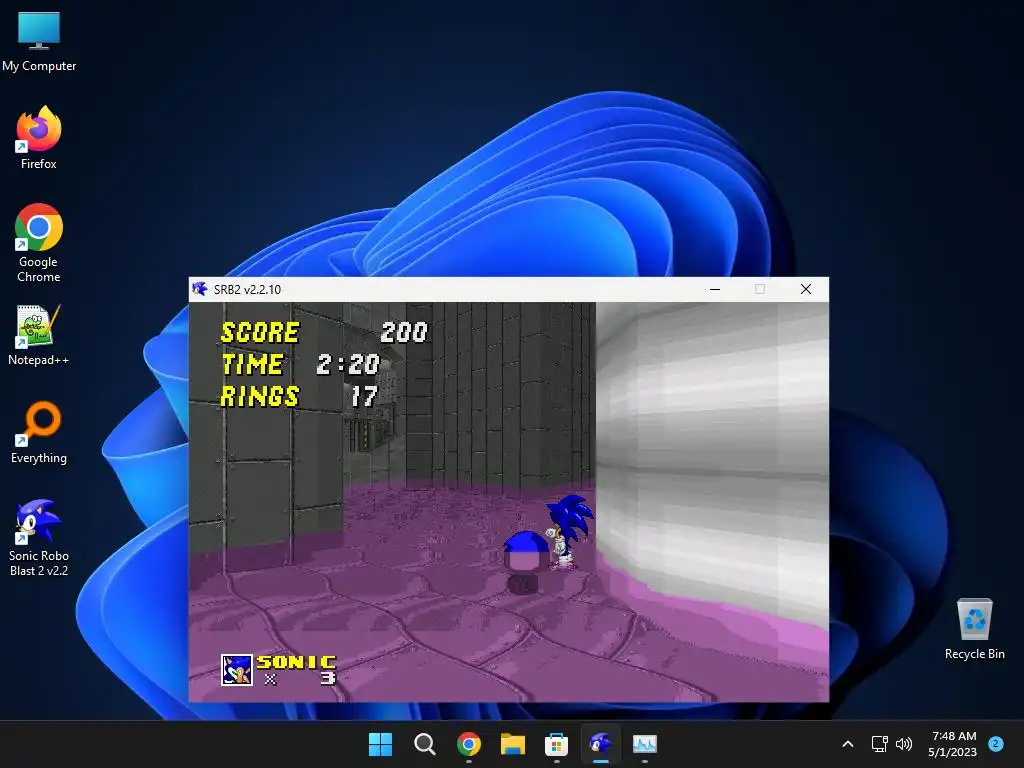
Task: Open Microsoft Store from the taskbar
Action: coord(556,744)
